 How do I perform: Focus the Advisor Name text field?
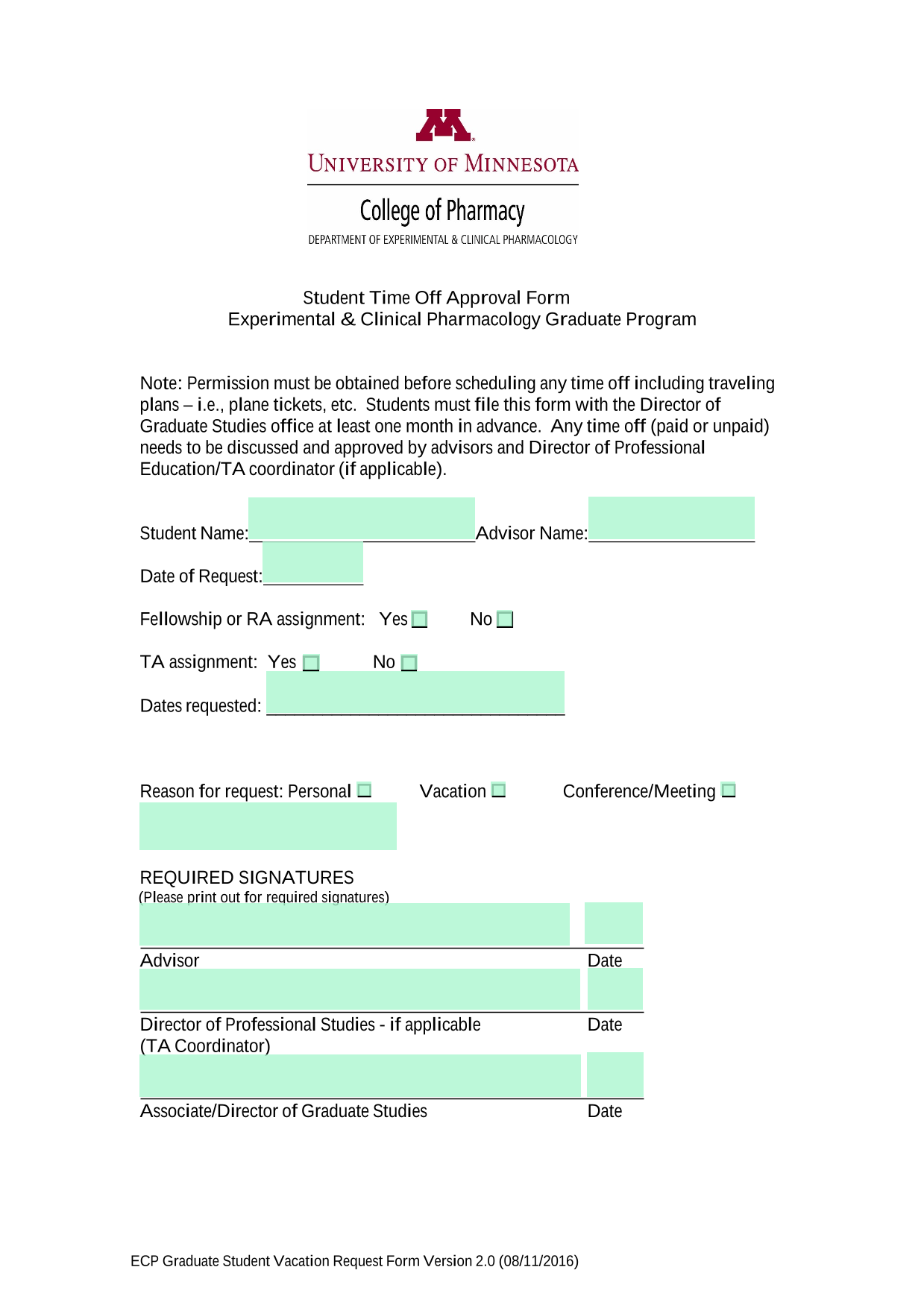click(x=671, y=518)
